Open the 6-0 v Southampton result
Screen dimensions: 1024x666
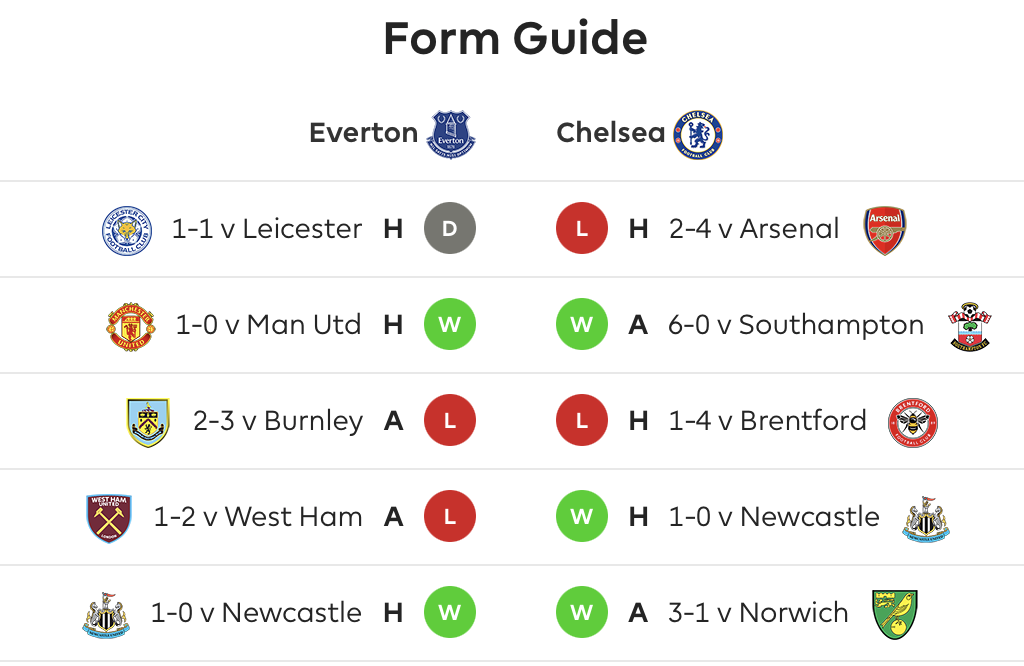795,325
